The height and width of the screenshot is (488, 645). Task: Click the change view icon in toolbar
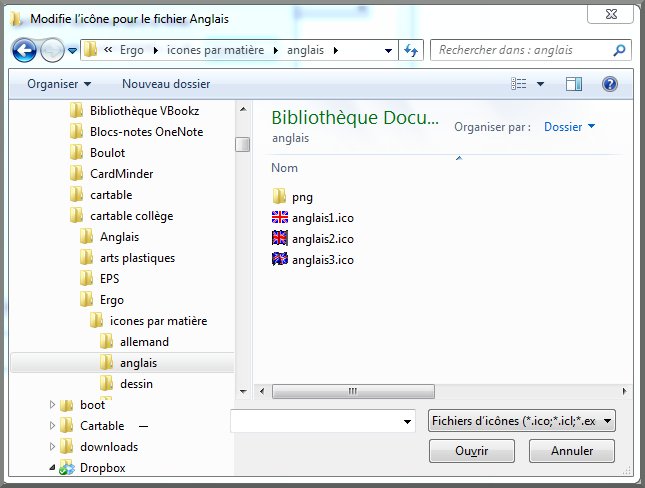click(518, 84)
